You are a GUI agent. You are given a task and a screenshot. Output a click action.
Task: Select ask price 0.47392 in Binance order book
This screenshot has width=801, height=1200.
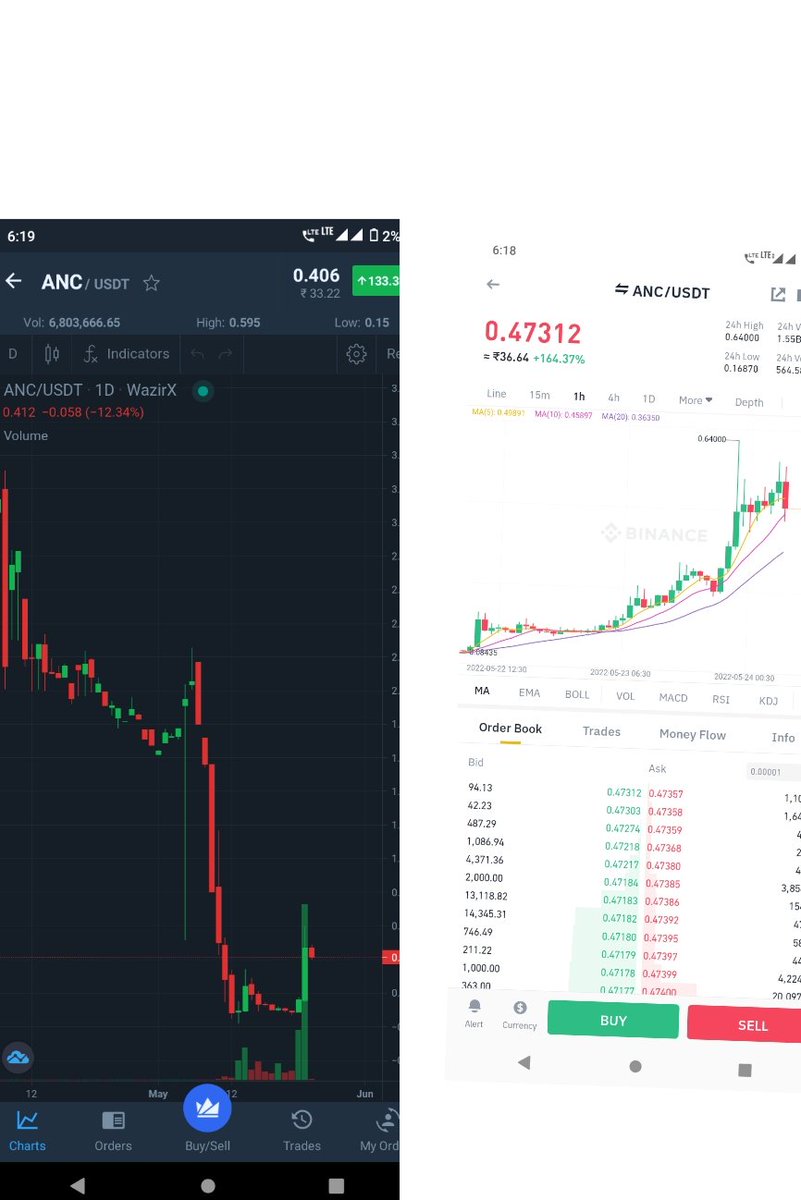662,920
